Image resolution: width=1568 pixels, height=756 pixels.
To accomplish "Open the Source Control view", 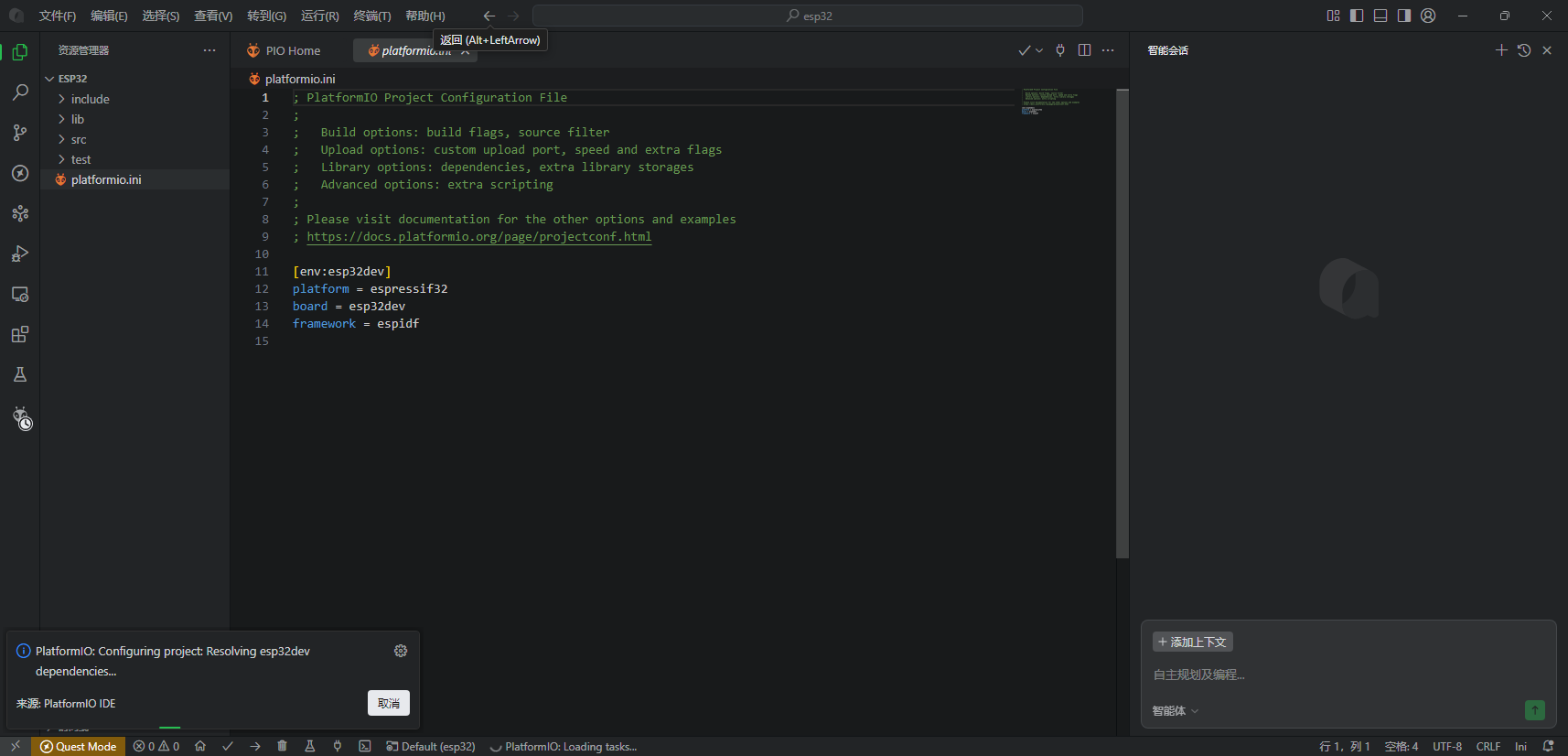I will tap(20, 133).
